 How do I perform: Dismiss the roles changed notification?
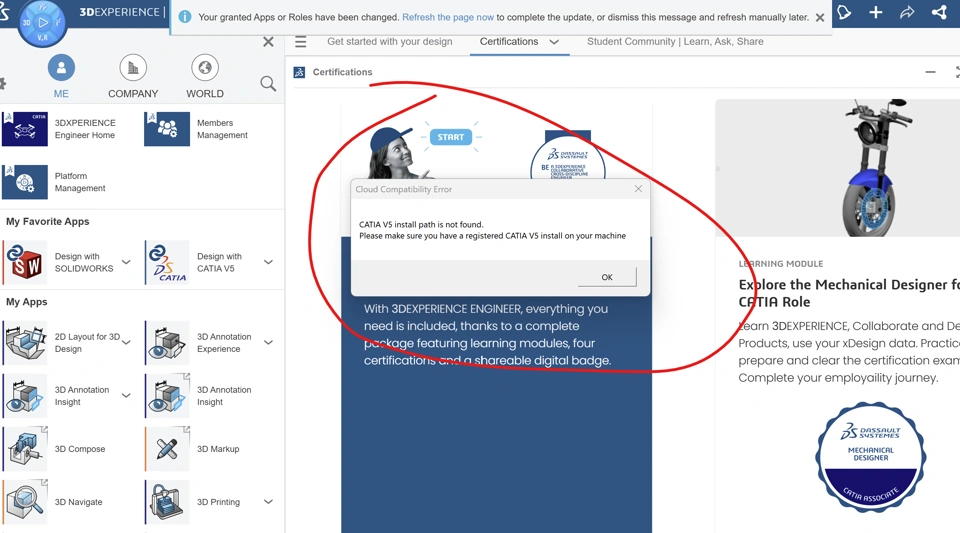tap(820, 18)
